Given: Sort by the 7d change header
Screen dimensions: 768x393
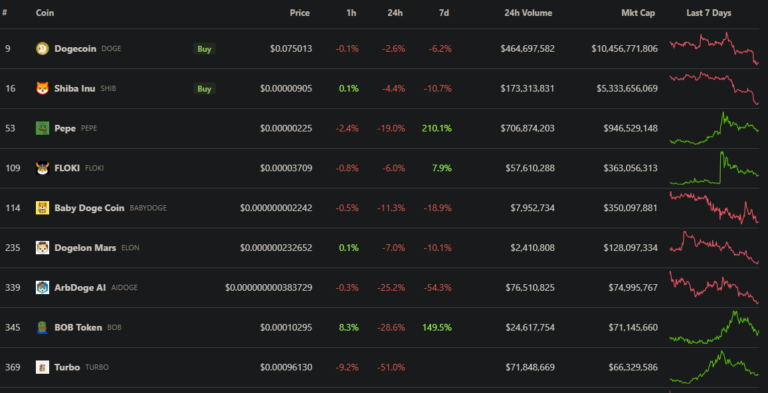Looking at the screenshot, I should pos(444,13).
